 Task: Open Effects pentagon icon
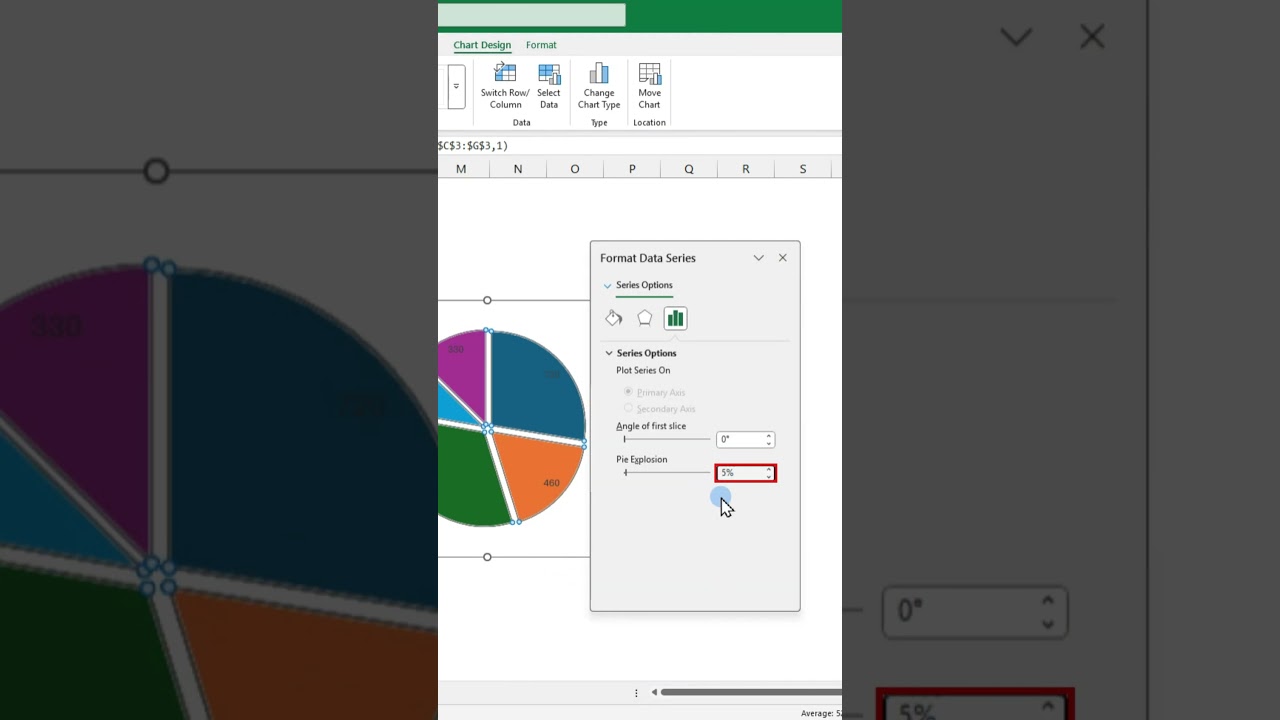645,318
